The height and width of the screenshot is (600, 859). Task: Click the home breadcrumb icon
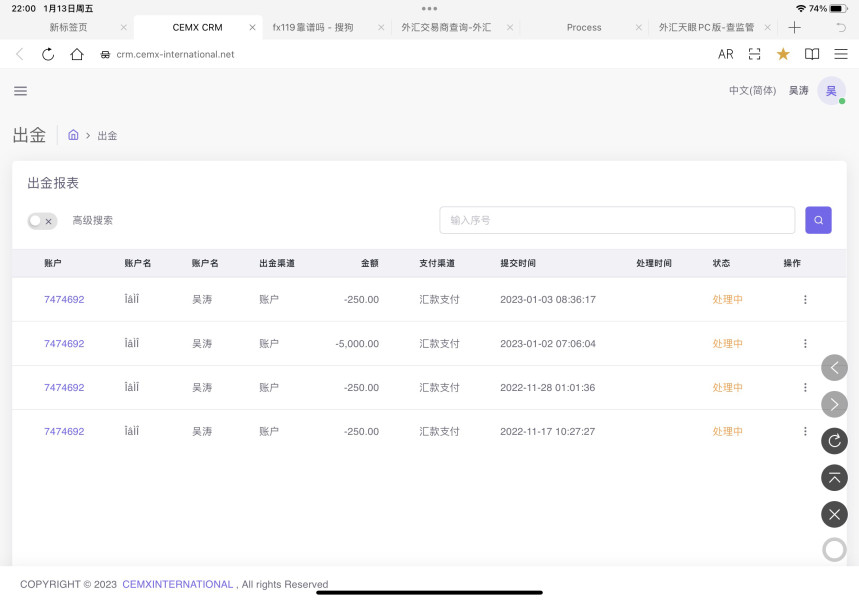73,135
